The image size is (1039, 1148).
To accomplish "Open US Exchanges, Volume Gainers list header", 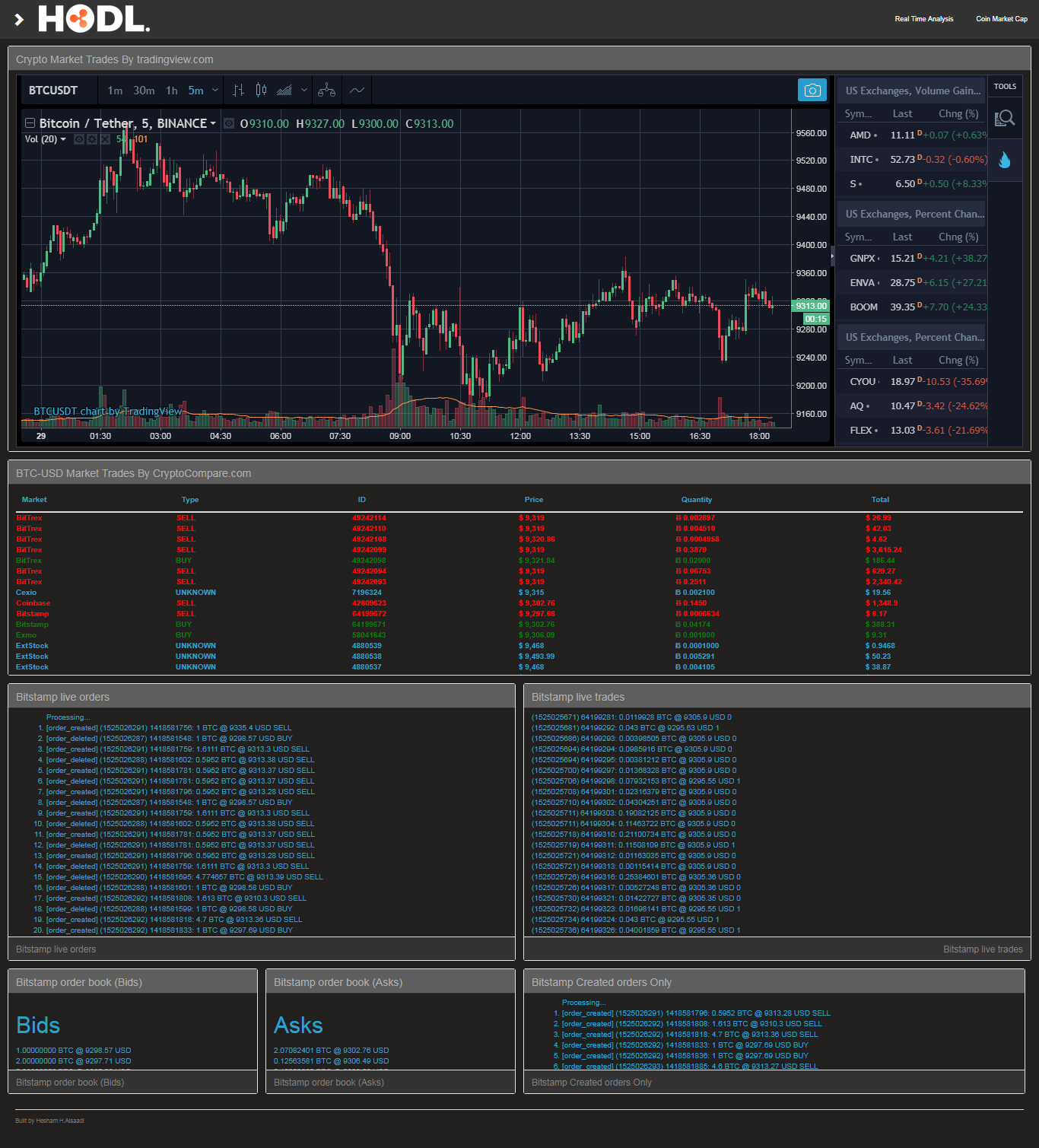I will 912,91.
